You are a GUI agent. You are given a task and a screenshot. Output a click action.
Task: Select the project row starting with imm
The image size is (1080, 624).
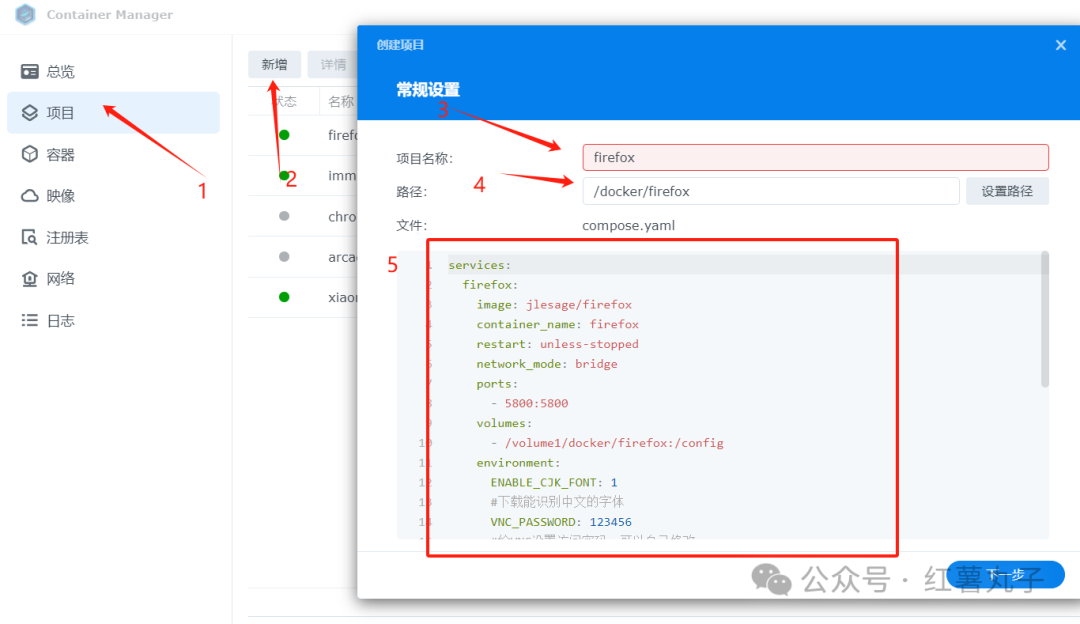303,176
